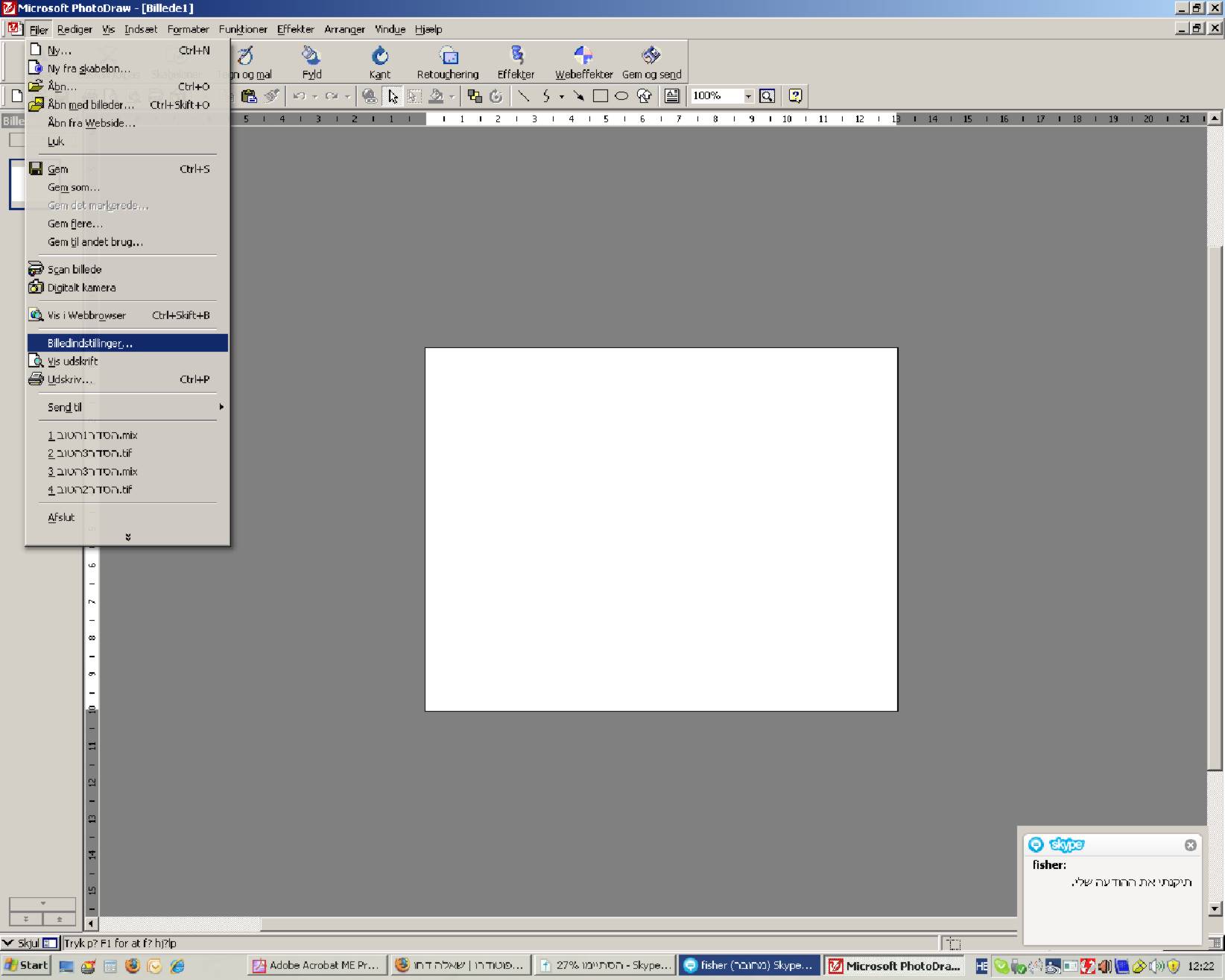Screen dimensions: 1225x980
Task: Click the Insert Text icon
Action: pyautogui.click(x=671, y=96)
